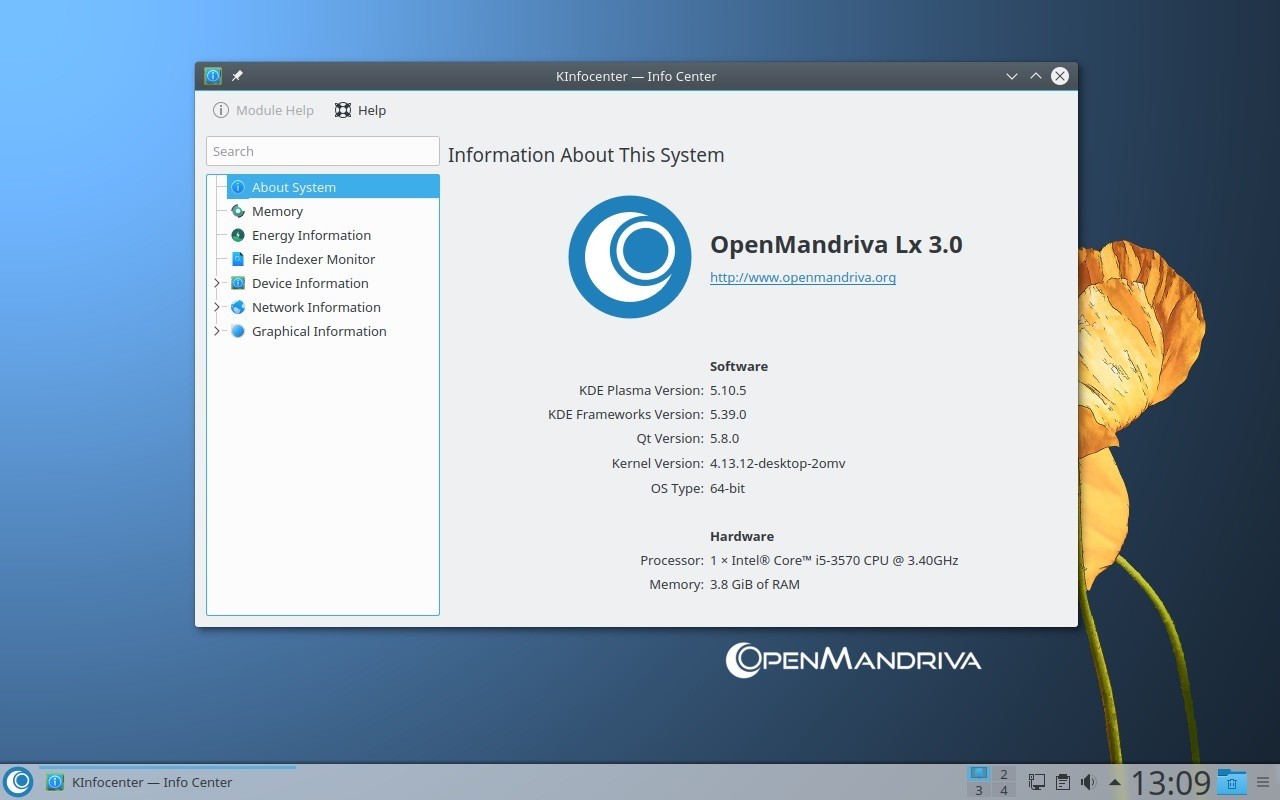Screen dimensions: 1280x800
Task: Switch to virtual desktop 3 in the pager
Action: 978,789
